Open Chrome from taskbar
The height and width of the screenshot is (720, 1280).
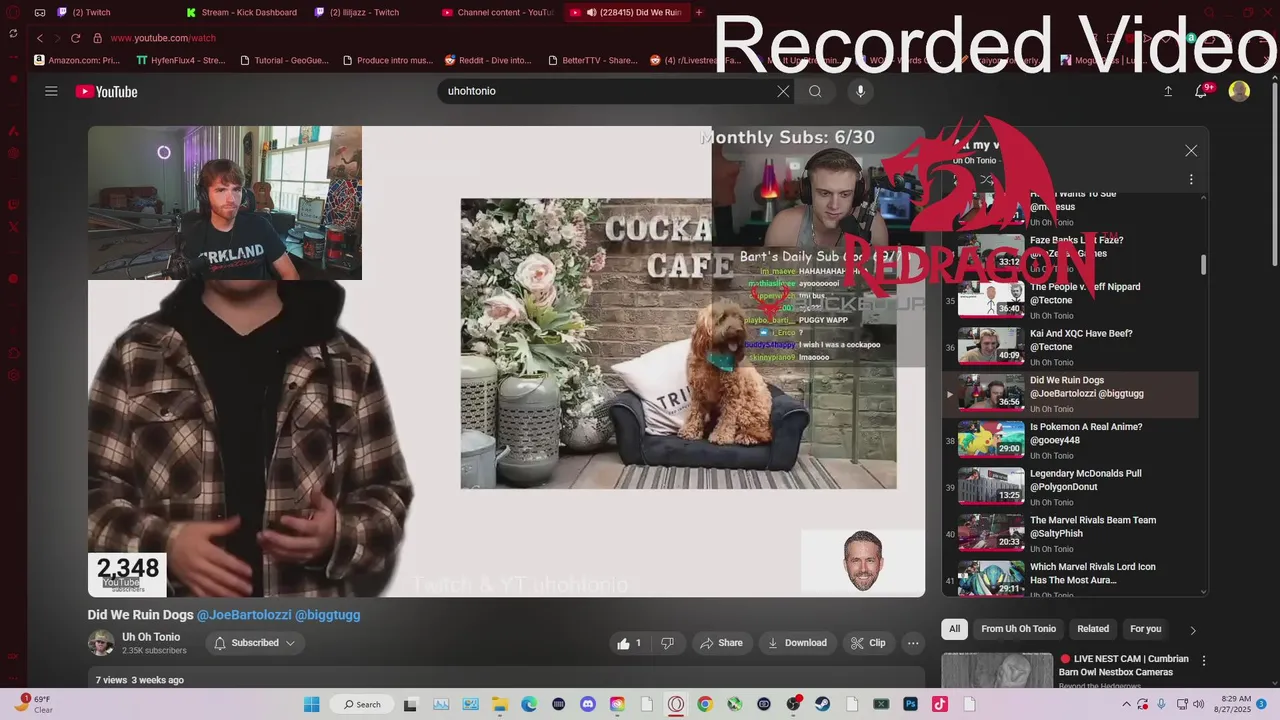tap(705, 704)
